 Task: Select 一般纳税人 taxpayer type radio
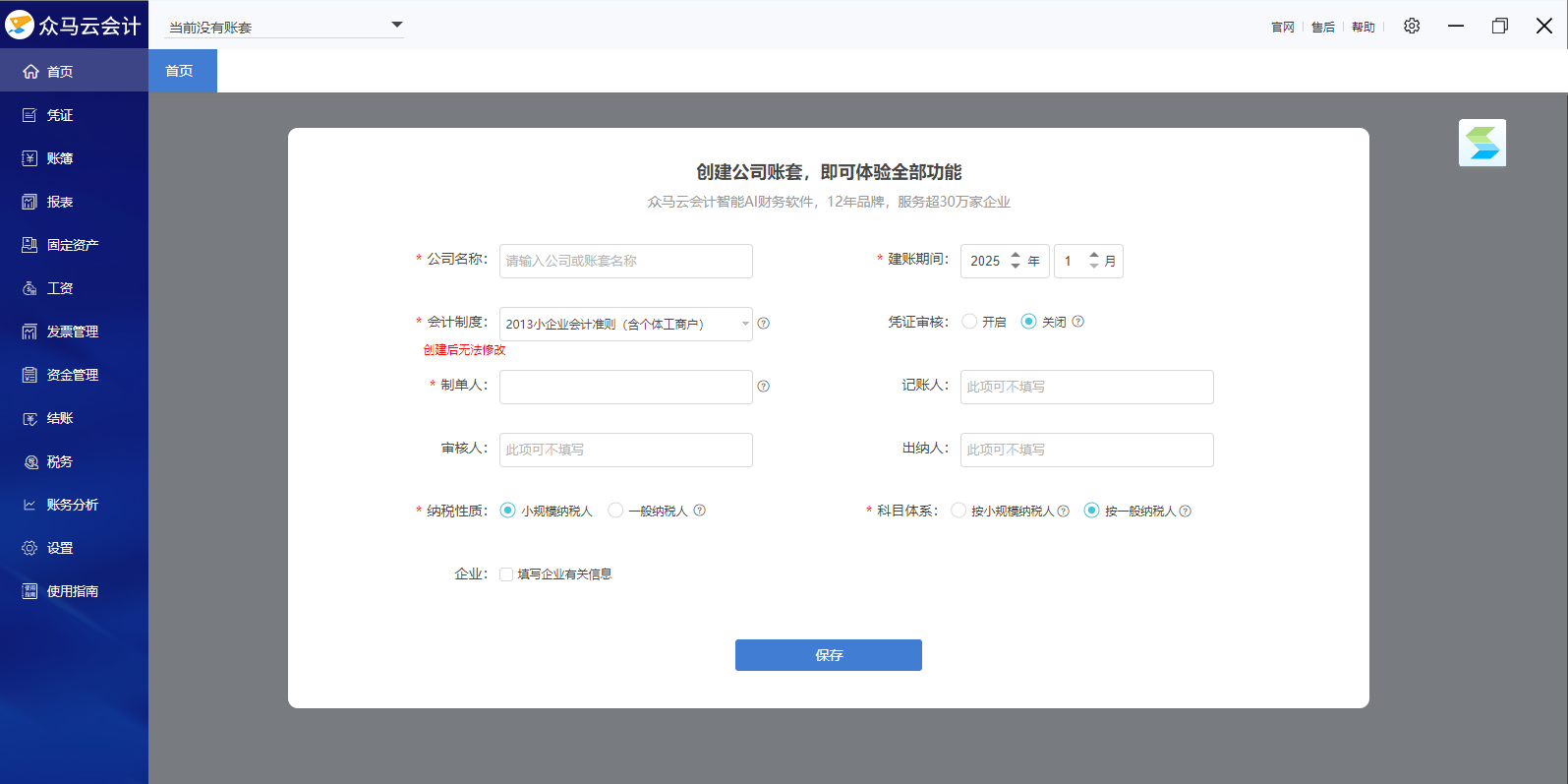tap(615, 511)
